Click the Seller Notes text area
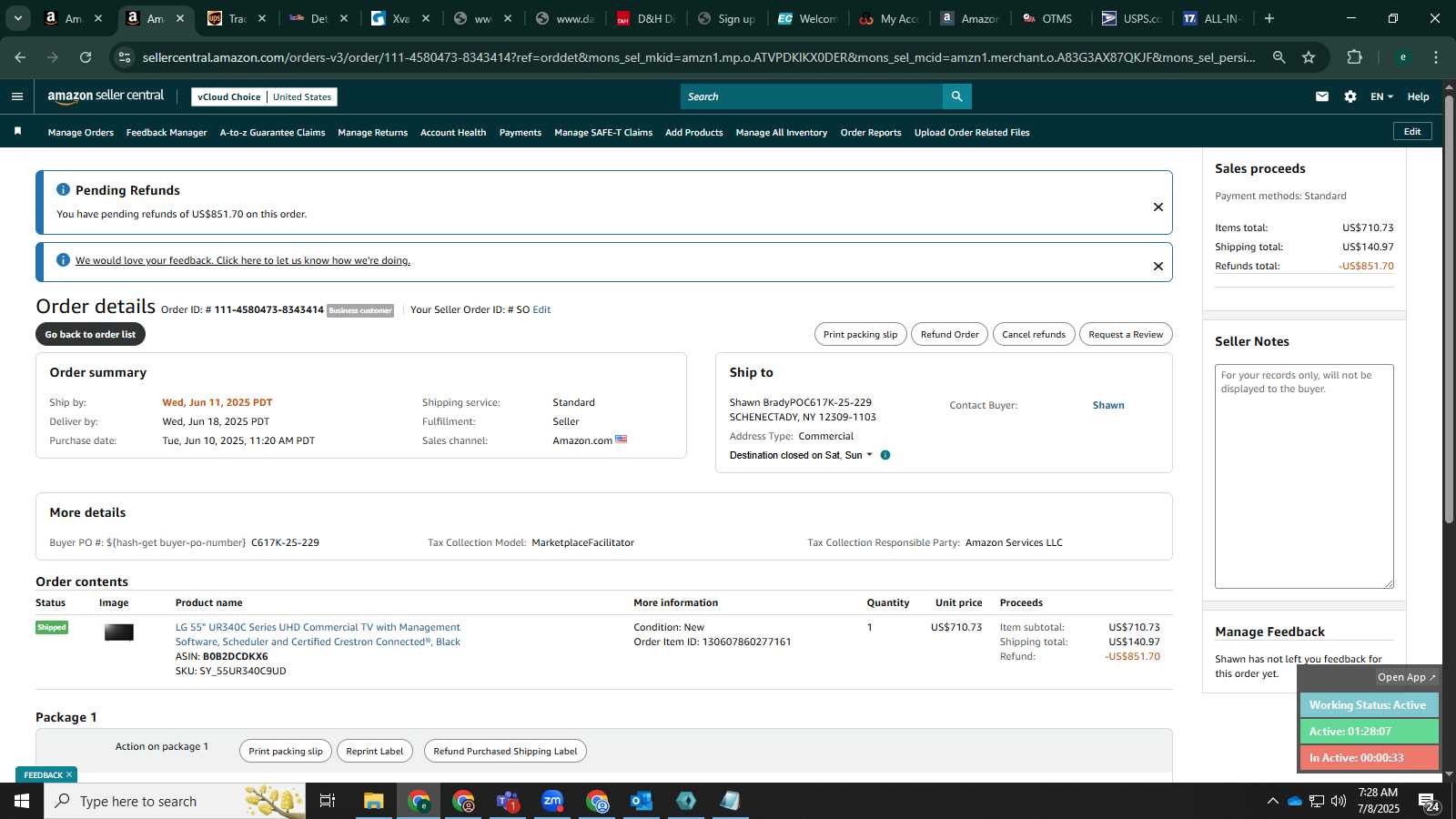1456x819 pixels. [x=1304, y=476]
